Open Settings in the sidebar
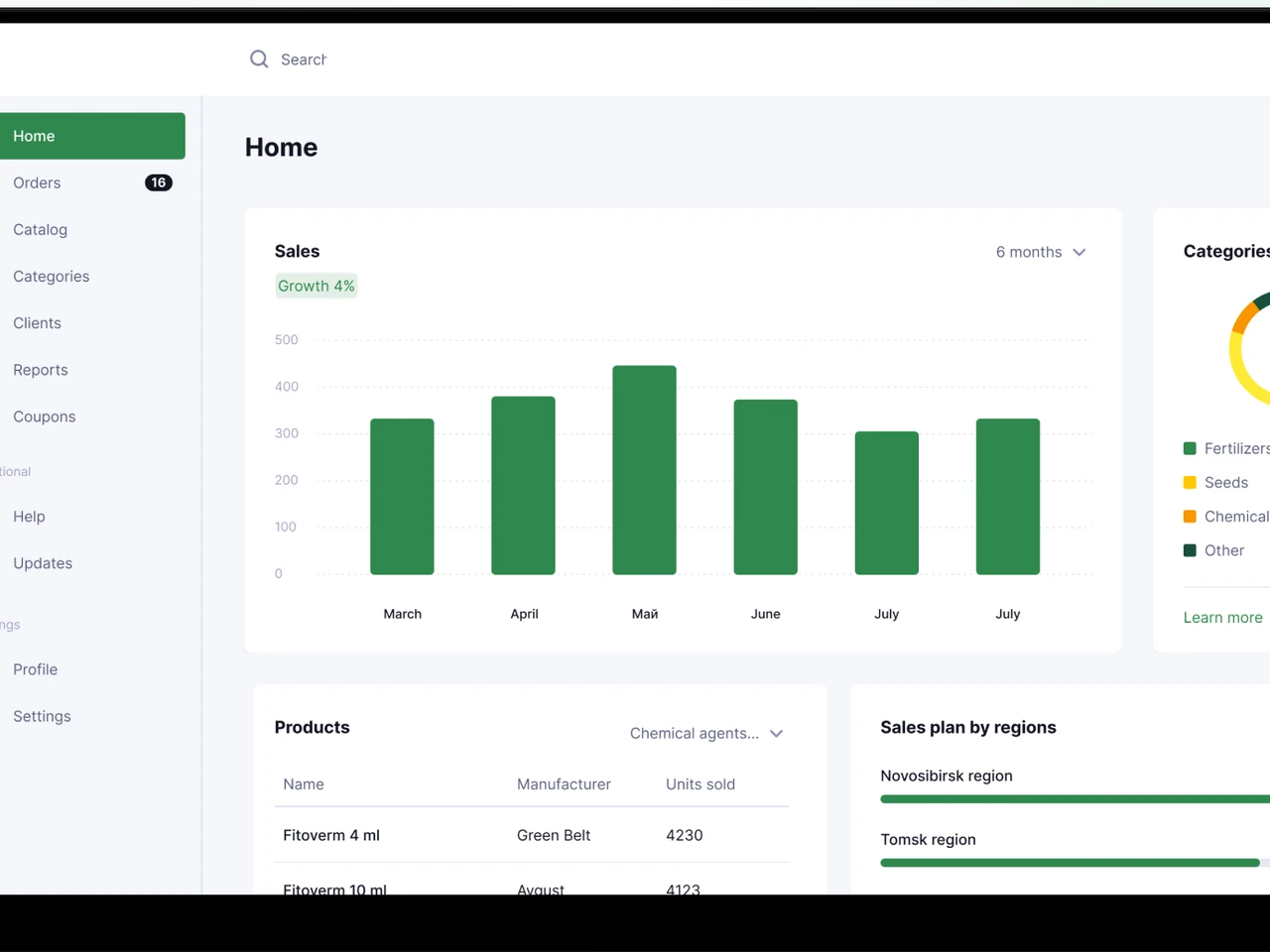 (42, 716)
